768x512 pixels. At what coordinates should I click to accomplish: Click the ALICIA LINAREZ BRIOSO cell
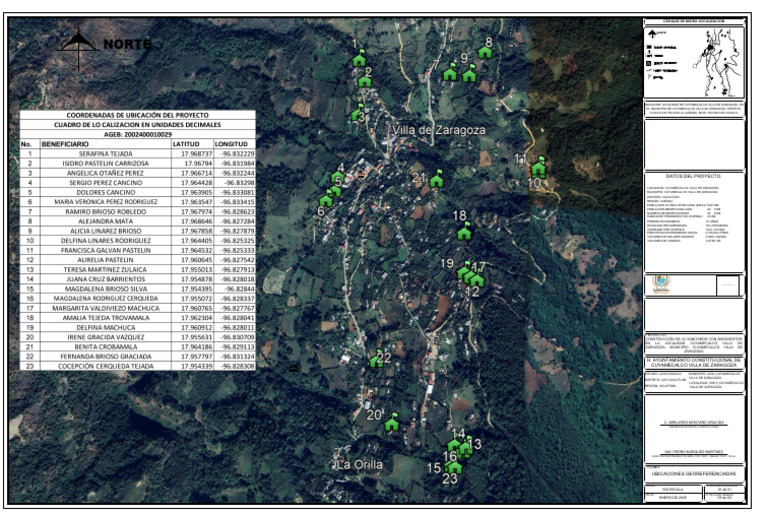pos(106,231)
